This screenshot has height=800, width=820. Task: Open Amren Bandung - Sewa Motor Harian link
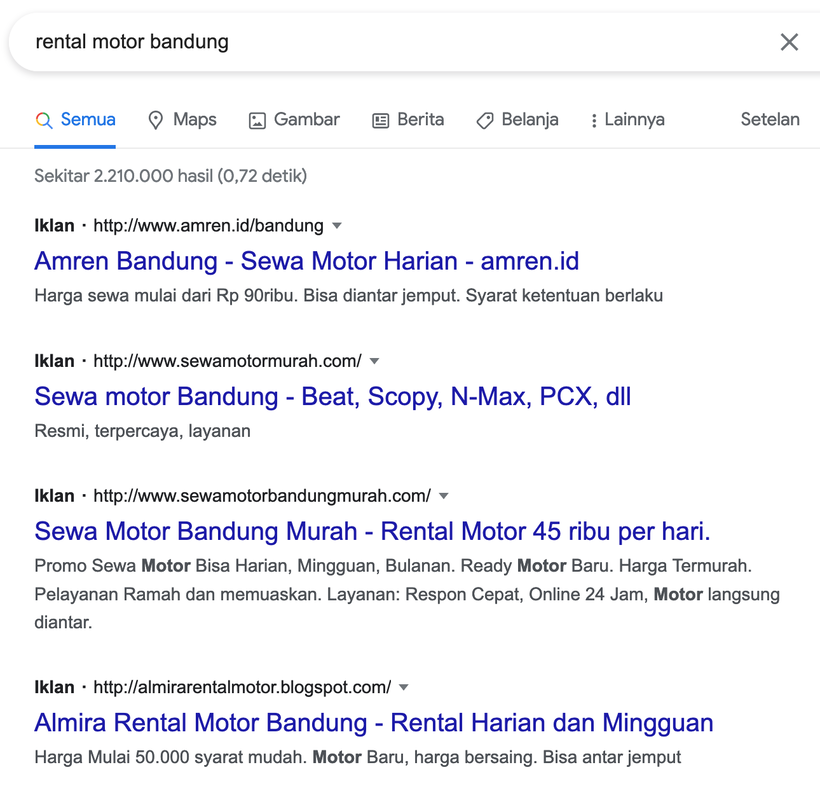click(306, 261)
